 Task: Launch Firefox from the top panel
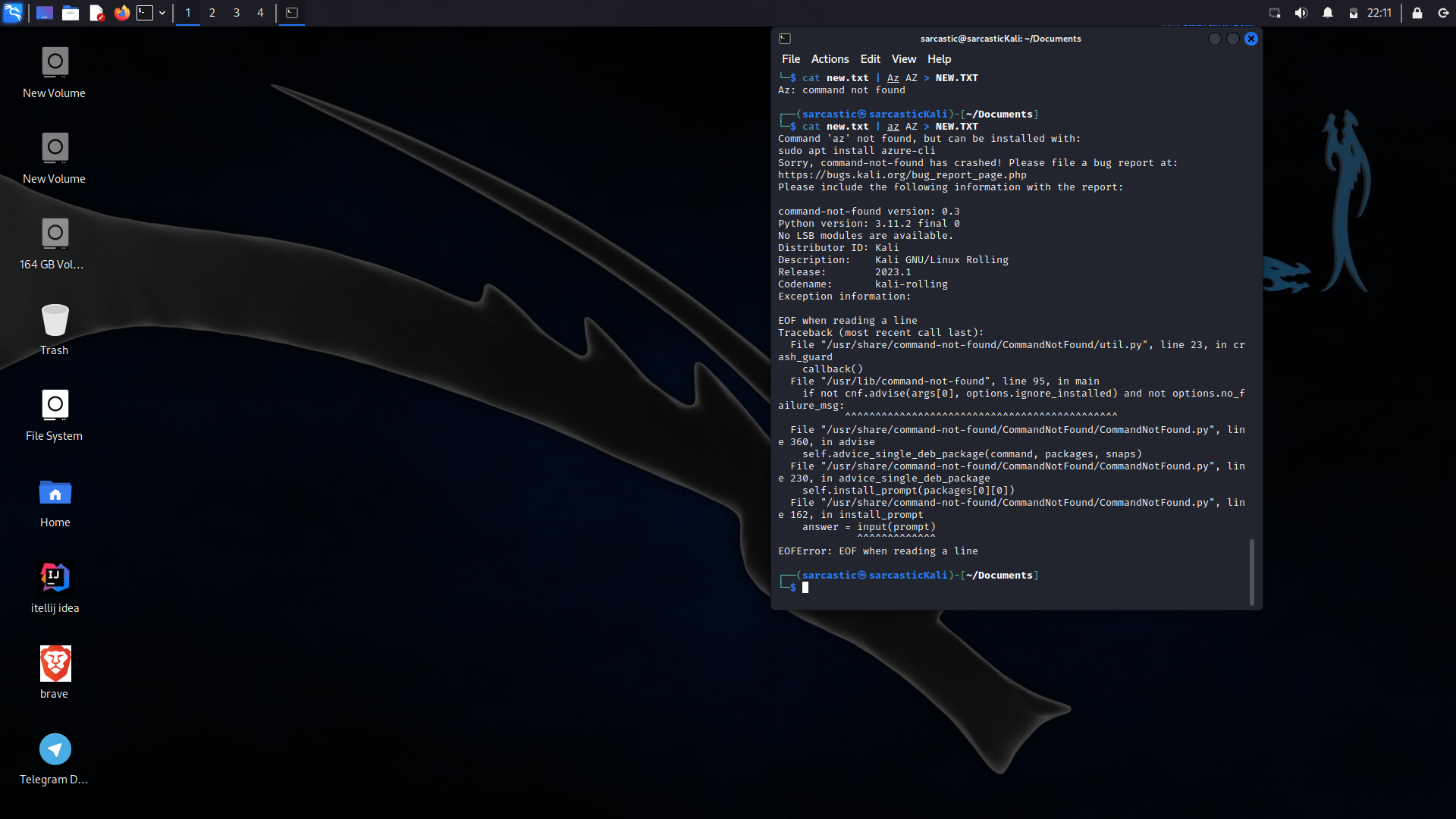tap(121, 13)
